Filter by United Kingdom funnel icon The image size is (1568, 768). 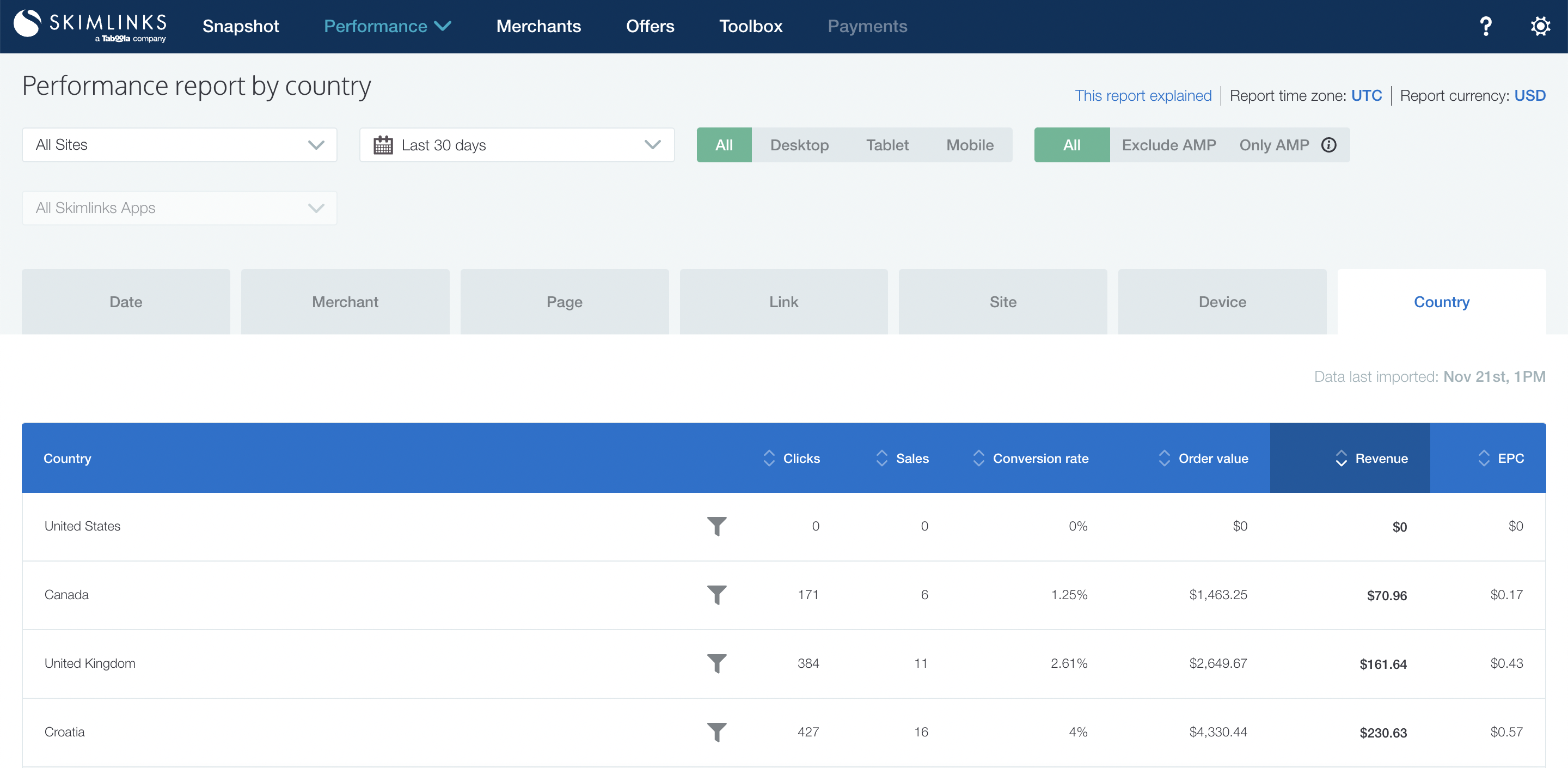click(x=716, y=663)
